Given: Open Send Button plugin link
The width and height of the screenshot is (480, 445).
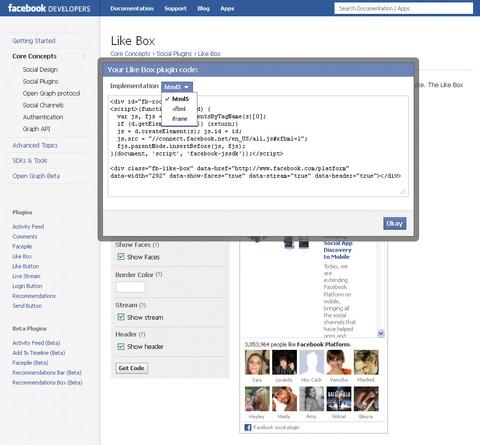Looking at the screenshot, I should pos(27,306).
